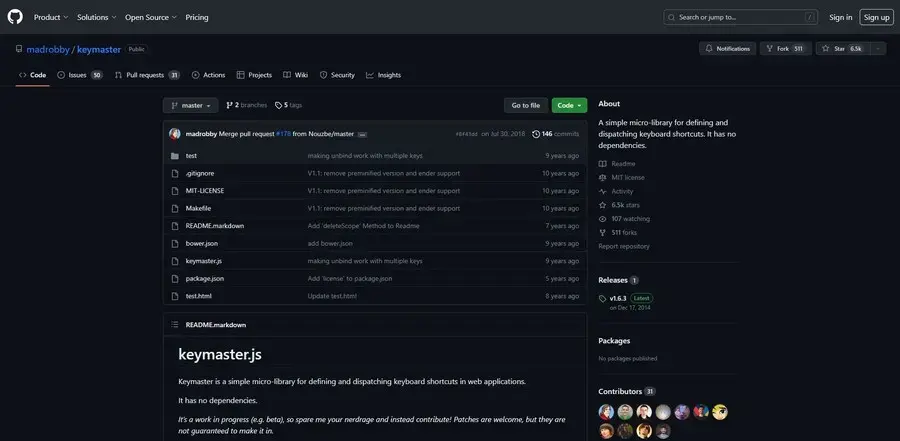This screenshot has height=441, width=900.
Task: Open commit message 'Update test.html'
Action: tap(332, 296)
